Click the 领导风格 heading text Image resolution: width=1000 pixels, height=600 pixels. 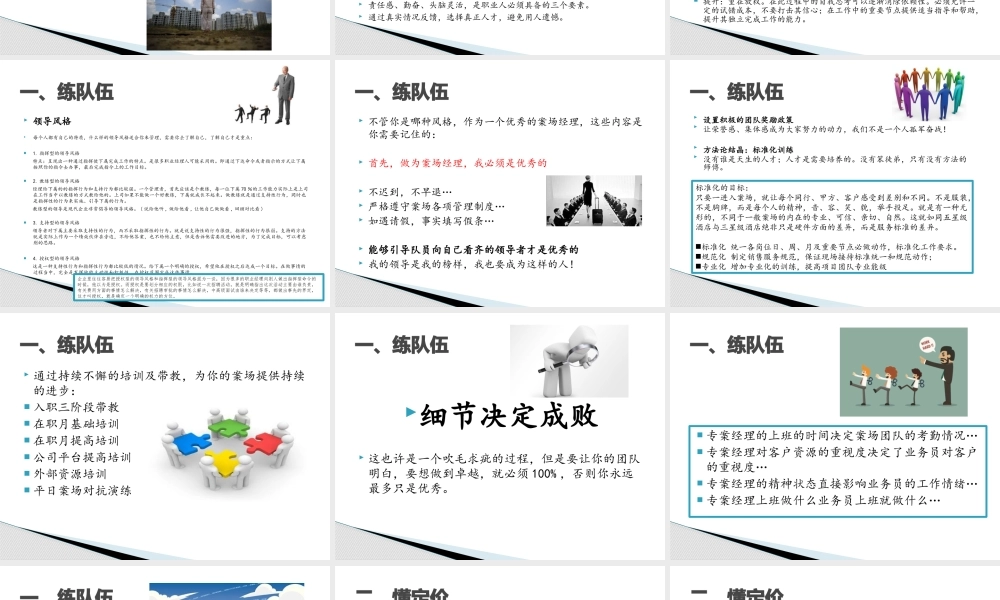[x=52, y=121]
